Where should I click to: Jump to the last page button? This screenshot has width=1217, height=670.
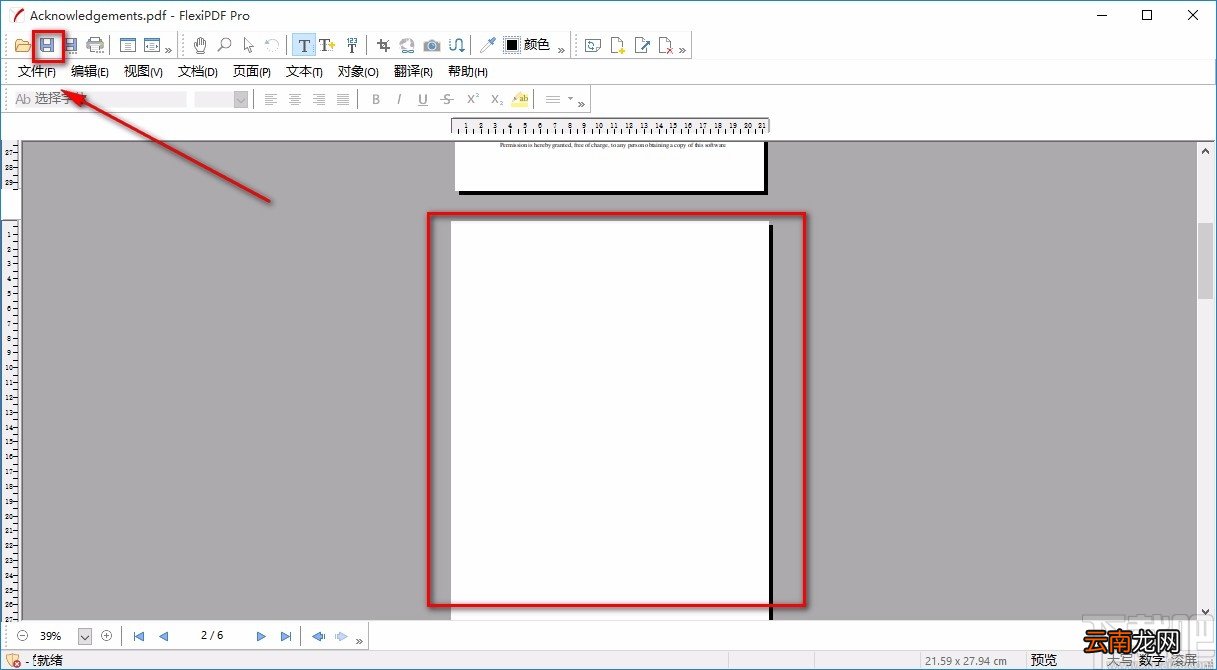tap(286, 636)
